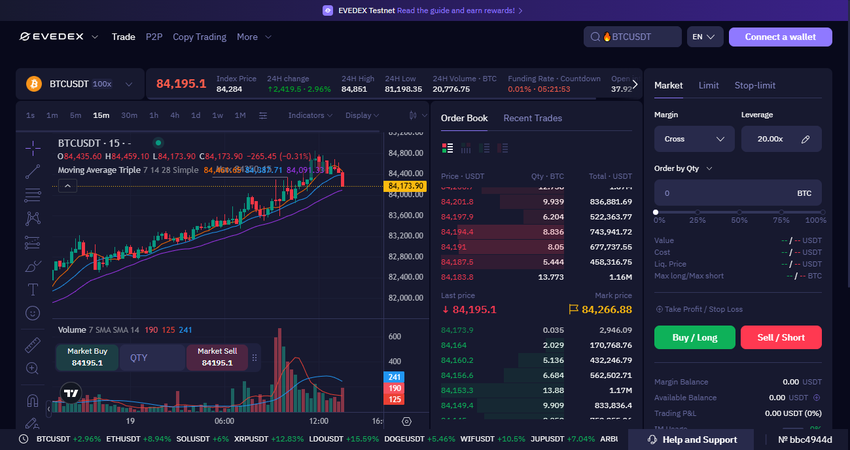Switch to the Recent Trades tab

[x=532, y=118]
